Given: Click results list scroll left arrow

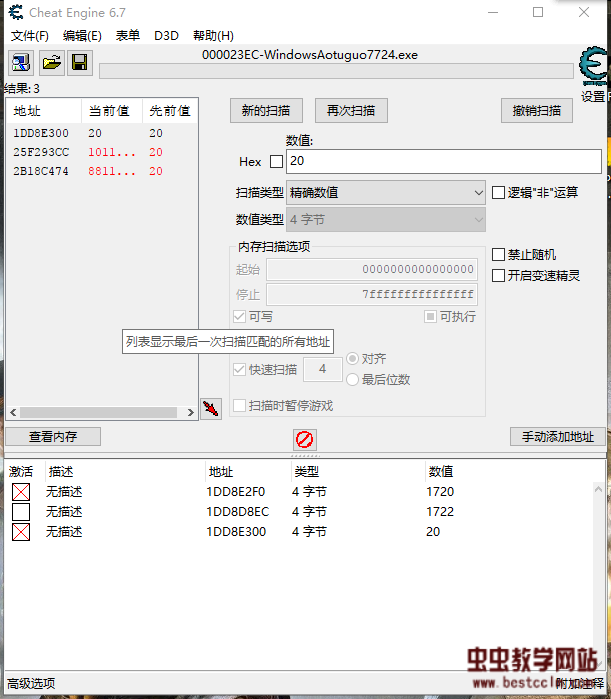Looking at the screenshot, I should coord(13,412).
